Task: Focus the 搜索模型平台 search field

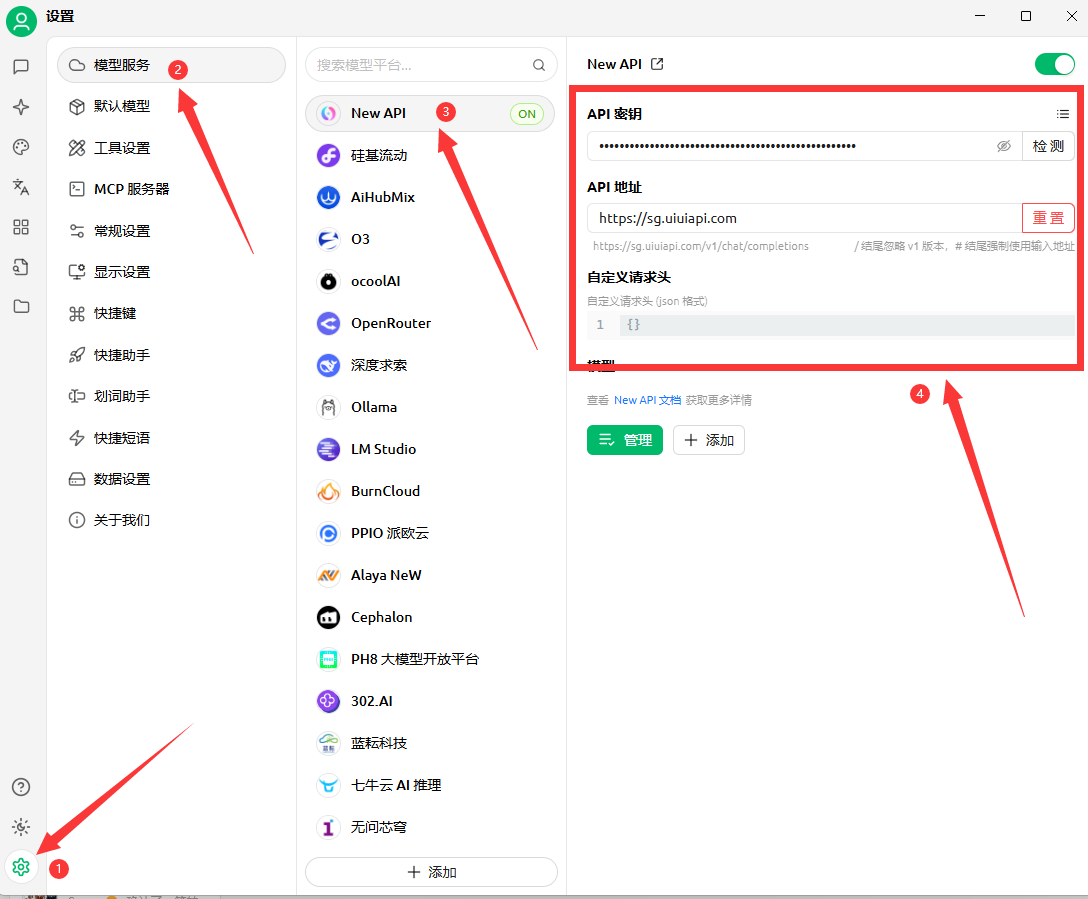Action: pos(431,65)
